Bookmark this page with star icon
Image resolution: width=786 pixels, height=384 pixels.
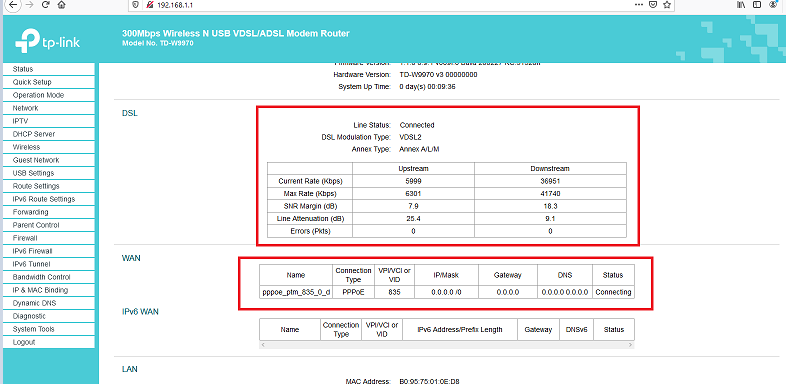[x=667, y=5]
